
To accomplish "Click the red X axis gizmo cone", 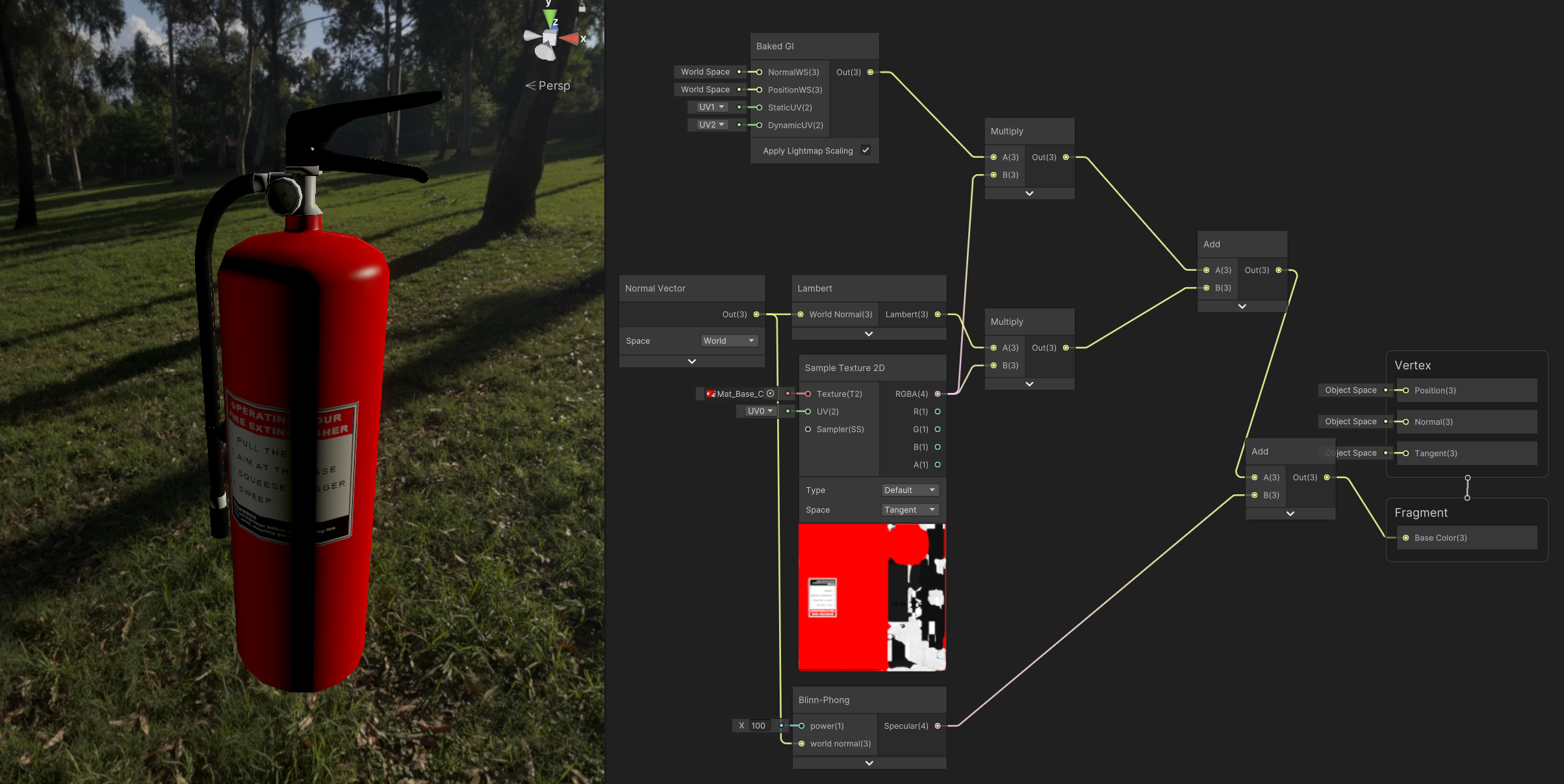I will pos(570,39).
